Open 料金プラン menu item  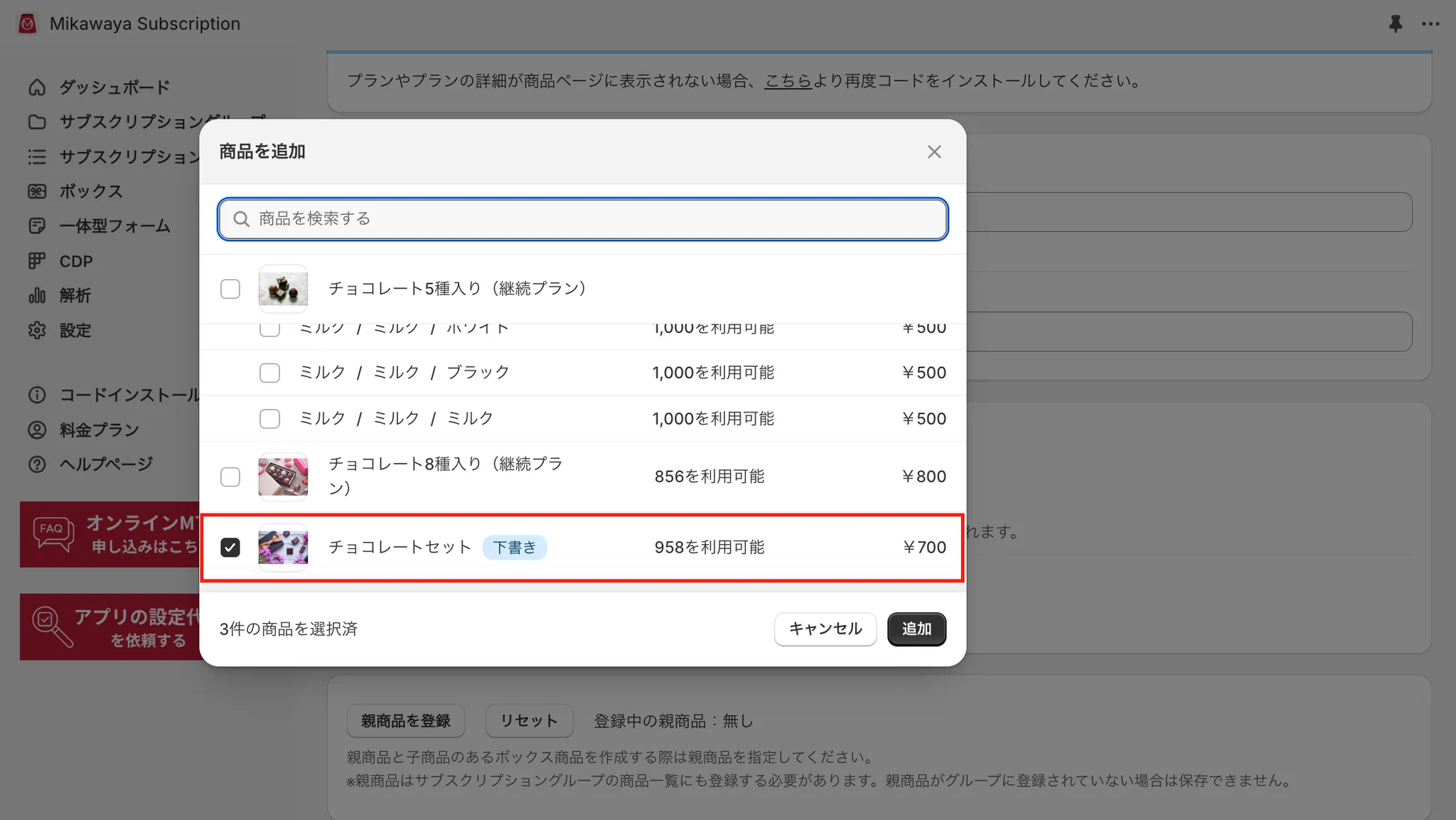99,430
